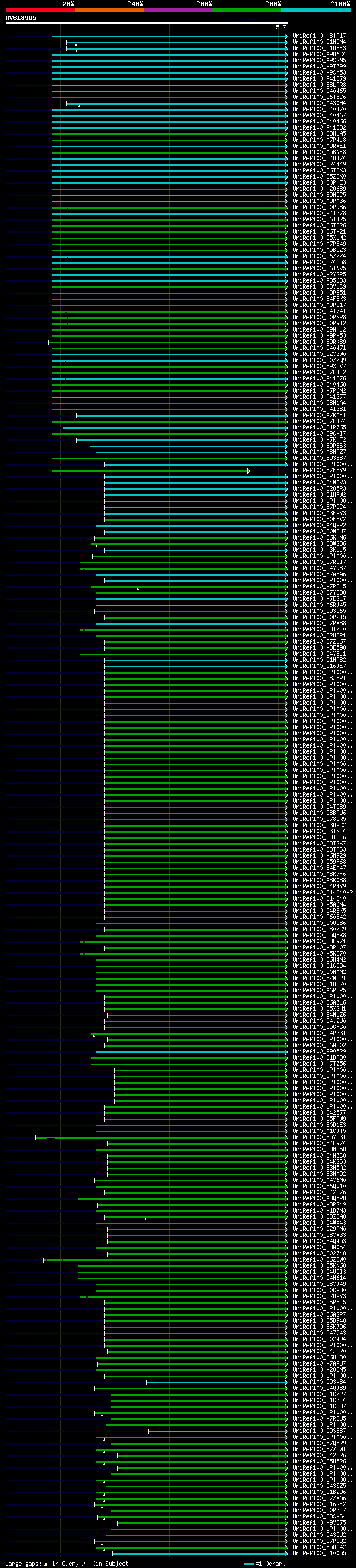The image size is (356, 1568).
Task: Select the UniRef100_C6TA21 label
Action: (x=319, y=231)
